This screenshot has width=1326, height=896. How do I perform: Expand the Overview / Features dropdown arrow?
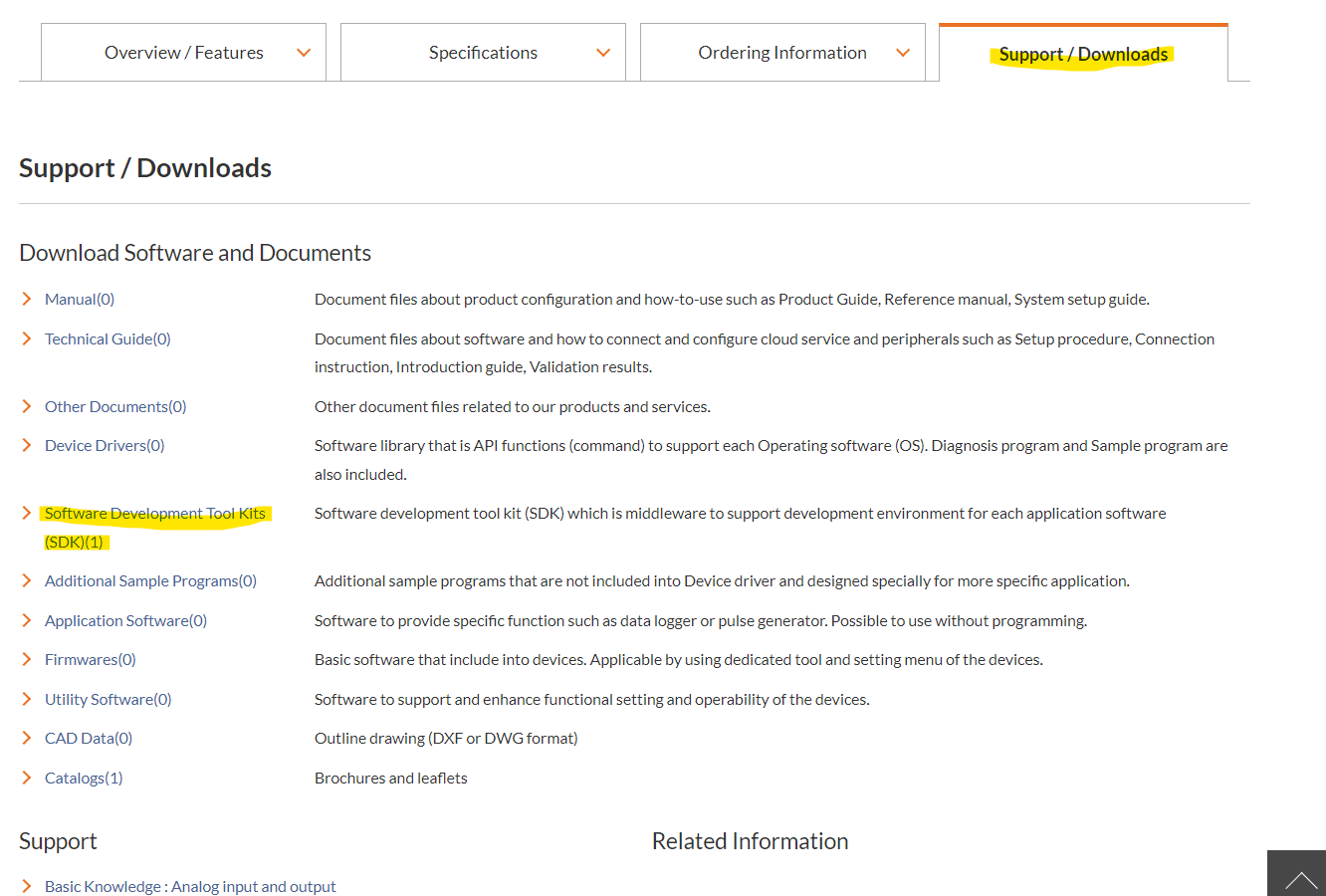coord(304,53)
